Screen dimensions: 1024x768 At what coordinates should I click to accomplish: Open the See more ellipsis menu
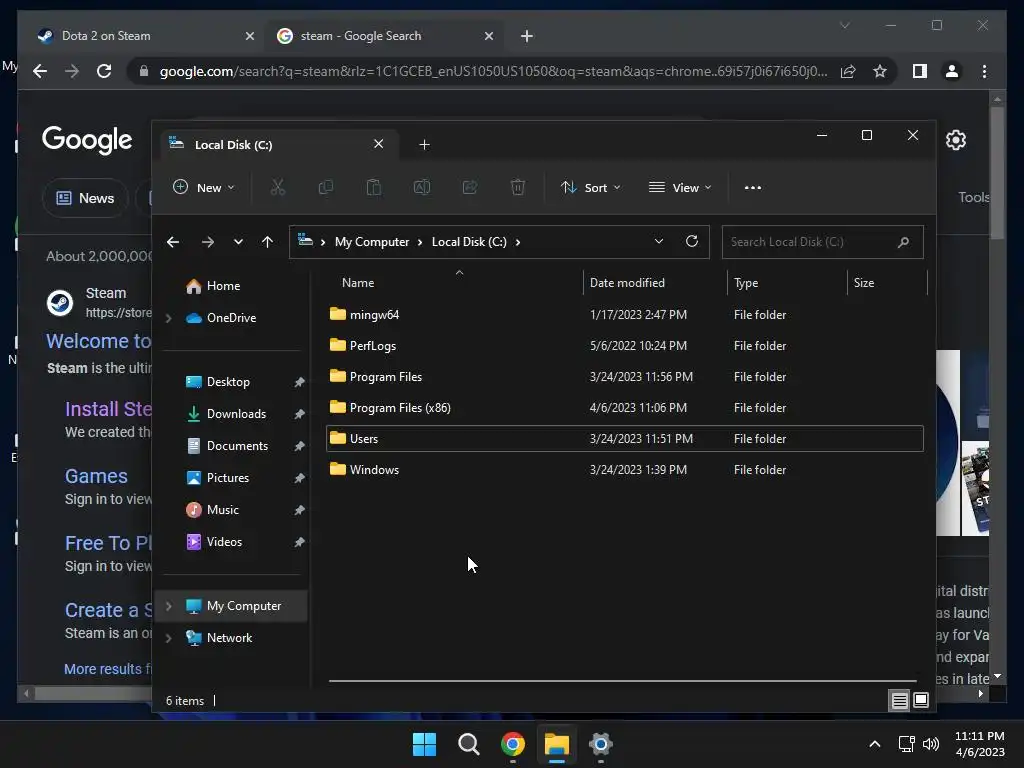tap(752, 187)
